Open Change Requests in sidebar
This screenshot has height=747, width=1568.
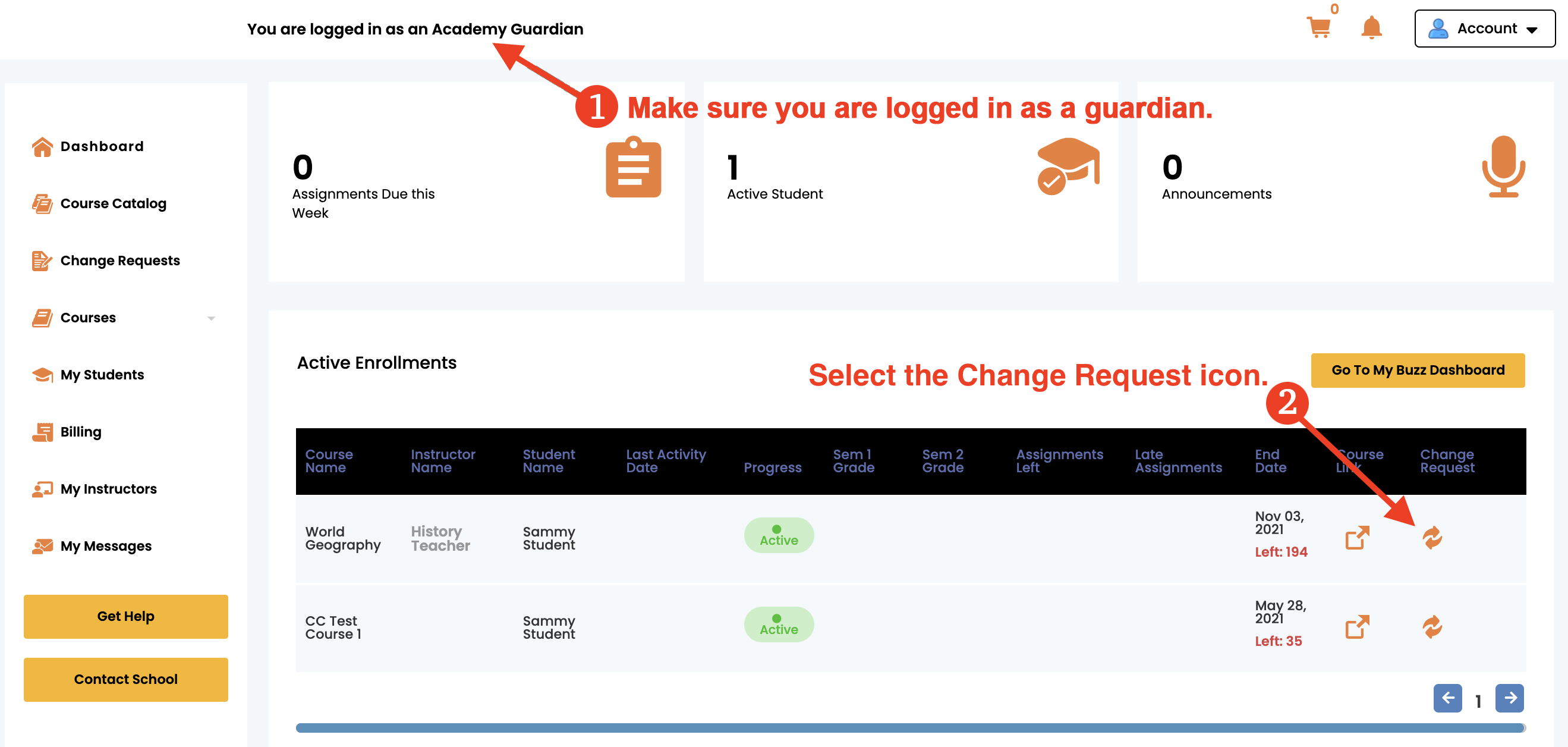(119, 260)
